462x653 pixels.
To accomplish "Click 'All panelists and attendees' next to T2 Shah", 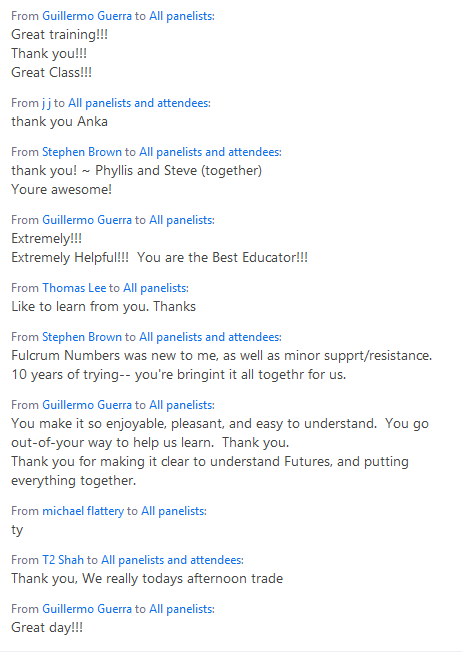I will [x=171, y=560].
